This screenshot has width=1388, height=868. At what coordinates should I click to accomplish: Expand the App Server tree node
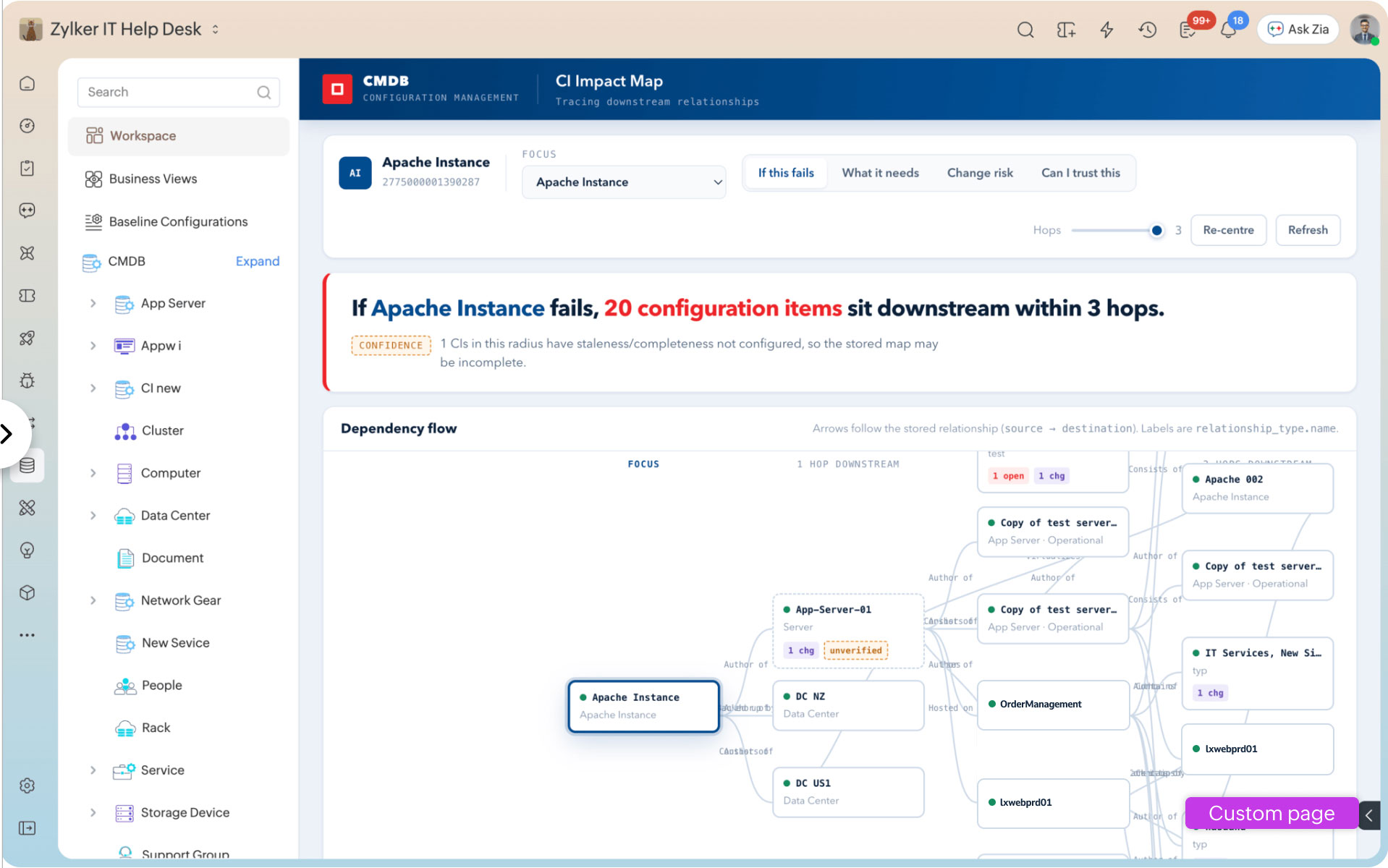pyautogui.click(x=93, y=303)
